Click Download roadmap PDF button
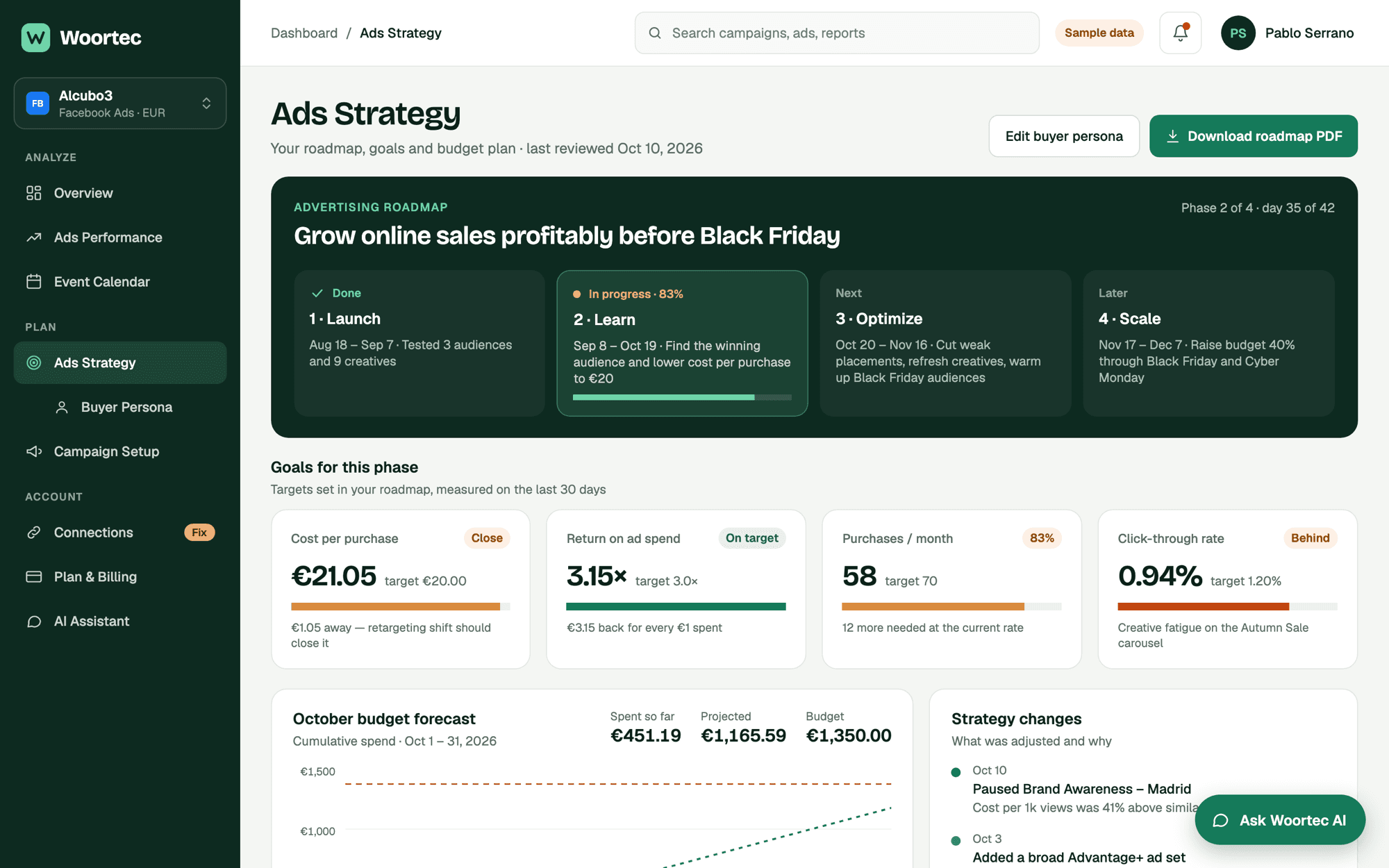Screen dimensions: 1389x868 click(x=1254, y=136)
